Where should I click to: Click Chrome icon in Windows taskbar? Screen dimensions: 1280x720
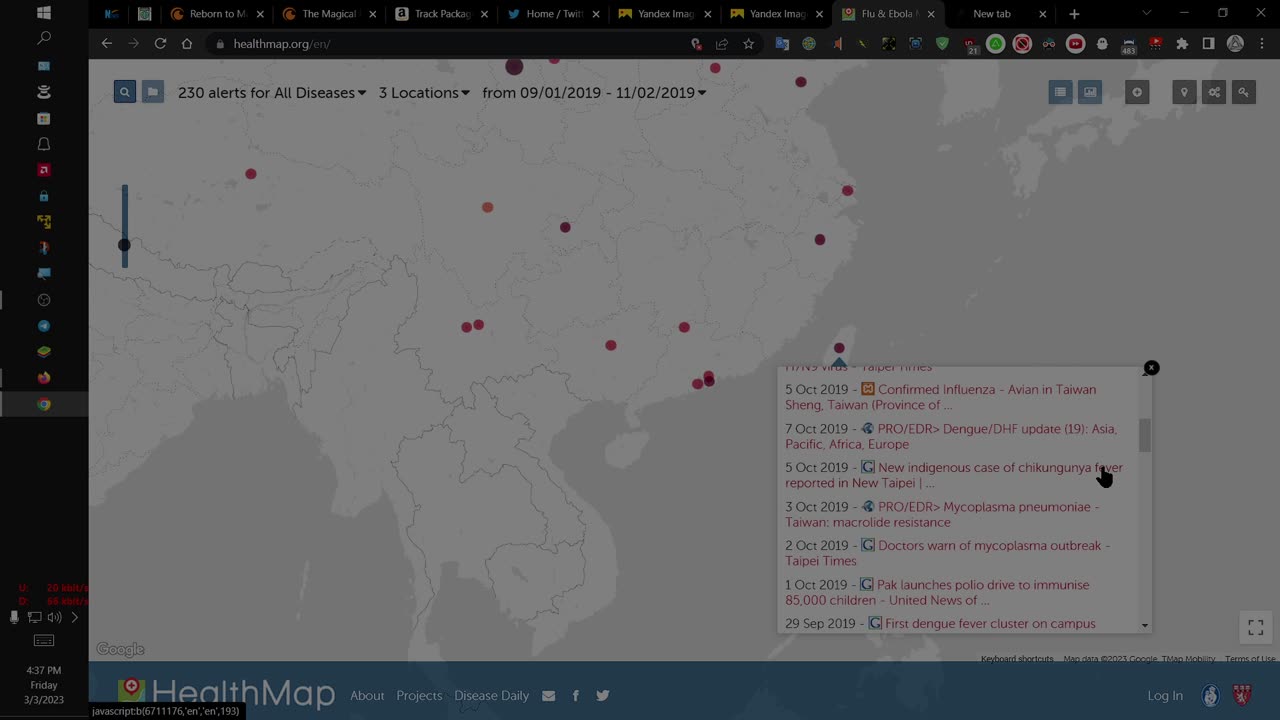(44, 404)
